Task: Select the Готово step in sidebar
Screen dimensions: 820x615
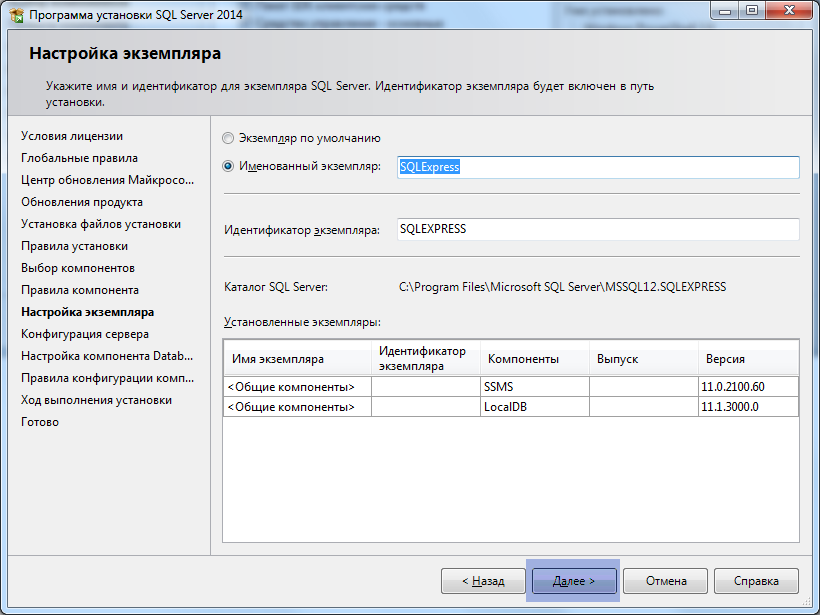Action: pos(40,422)
